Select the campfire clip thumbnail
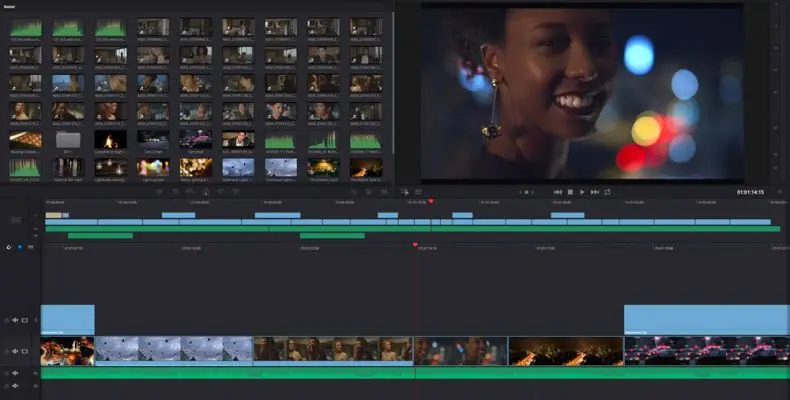The width and height of the screenshot is (790, 400). (111, 140)
